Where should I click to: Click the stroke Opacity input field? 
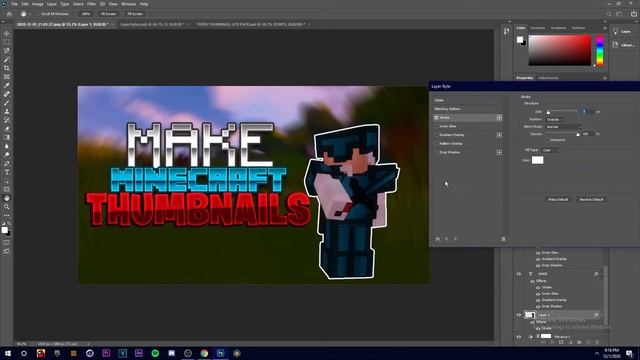click(588, 134)
